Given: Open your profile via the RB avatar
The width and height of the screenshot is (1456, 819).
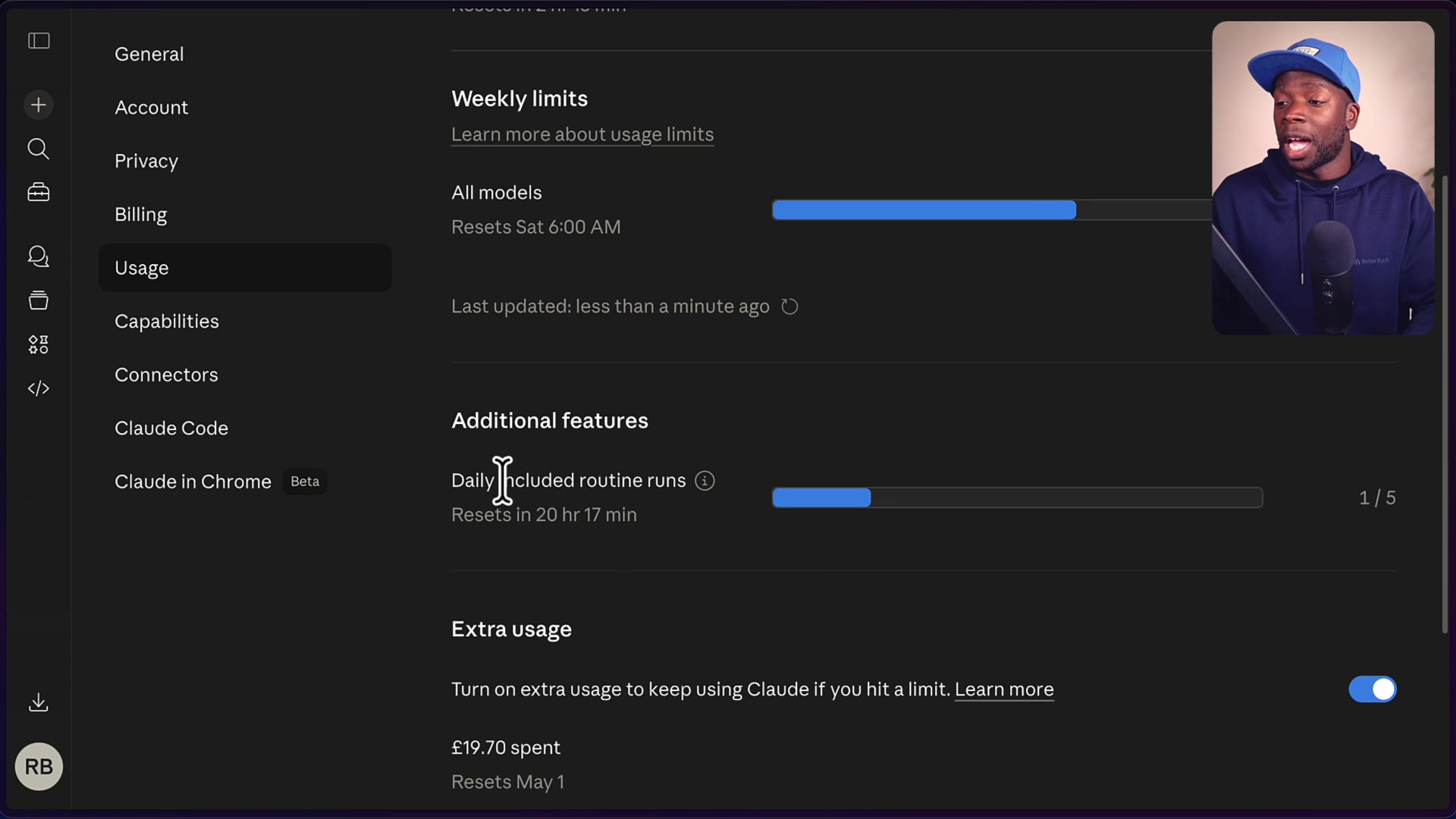Looking at the screenshot, I should [x=39, y=766].
